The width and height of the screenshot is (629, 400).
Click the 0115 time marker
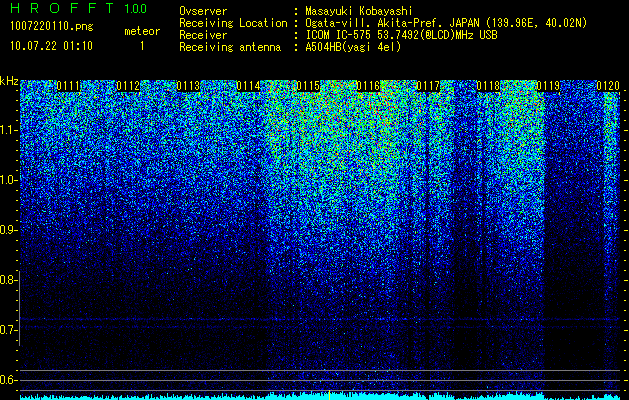(x=308, y=86)
